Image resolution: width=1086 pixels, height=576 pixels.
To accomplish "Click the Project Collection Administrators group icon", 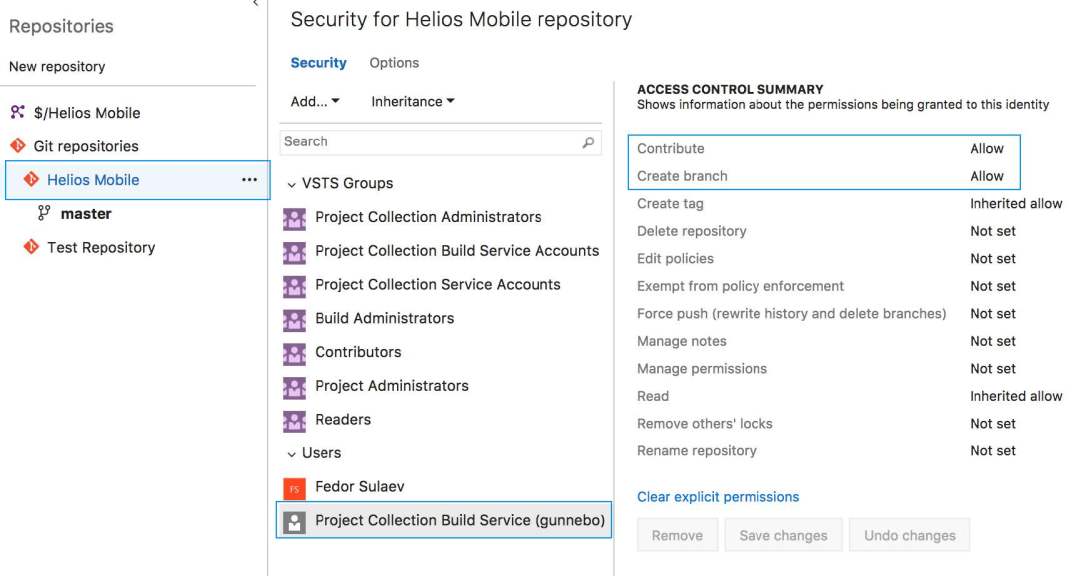I will (x=294, y=219).
